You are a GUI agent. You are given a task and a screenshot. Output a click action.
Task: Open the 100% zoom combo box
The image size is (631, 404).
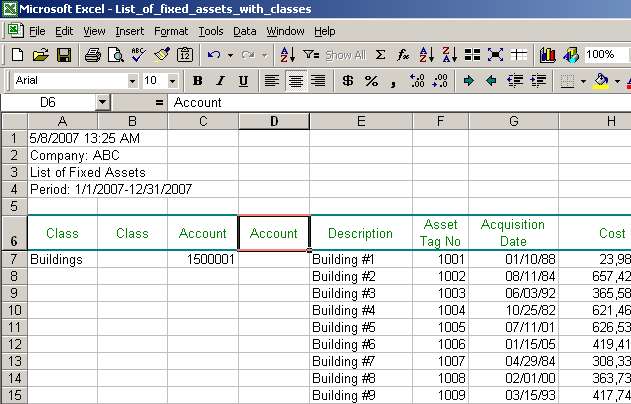pyautogui.click(x=607, y=55)
